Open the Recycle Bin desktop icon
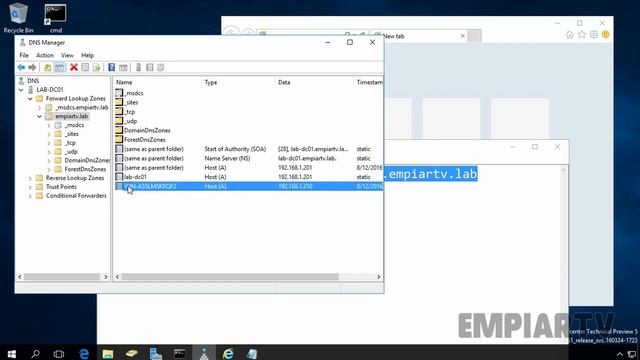 click(18, 18)
